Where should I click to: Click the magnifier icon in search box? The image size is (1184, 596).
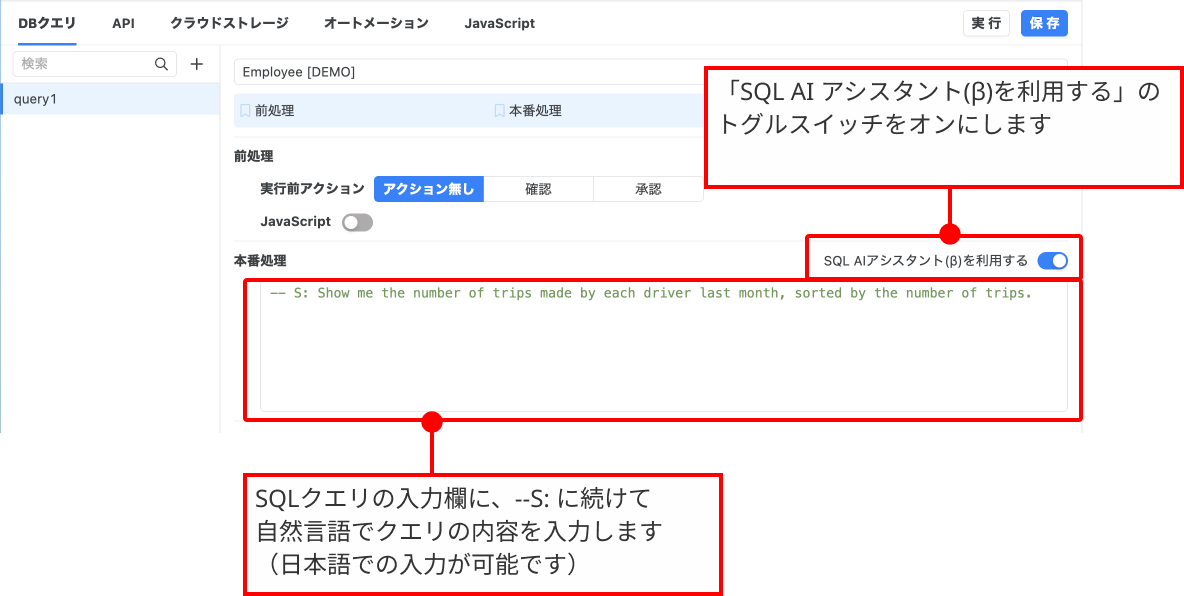161,64
